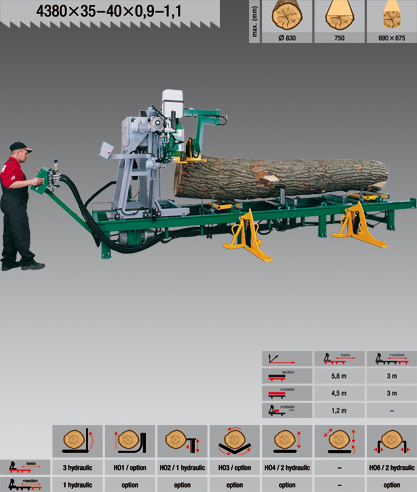The image size is (417, 492).
Task: Click the HO1 log lifter icon
Action: pyautogui.click(x=130, y=441)
